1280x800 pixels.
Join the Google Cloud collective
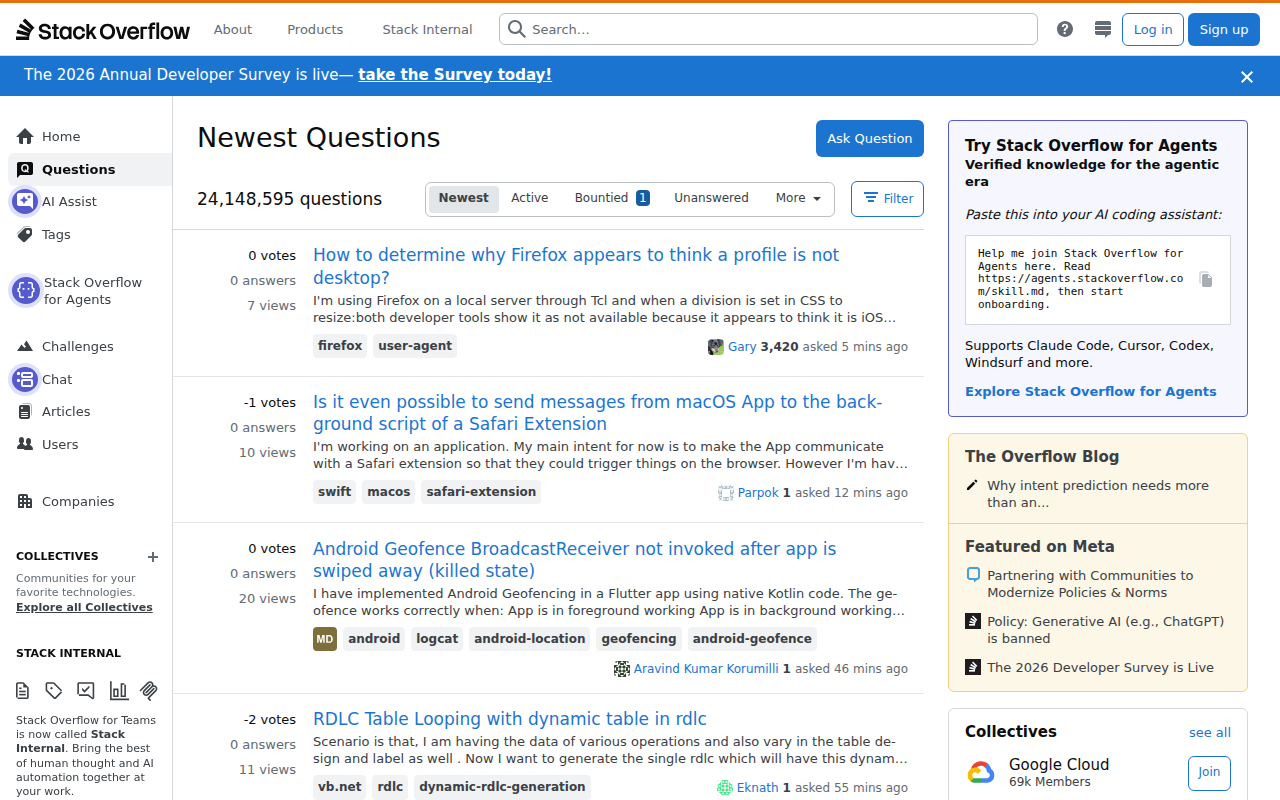(1209, 772)
